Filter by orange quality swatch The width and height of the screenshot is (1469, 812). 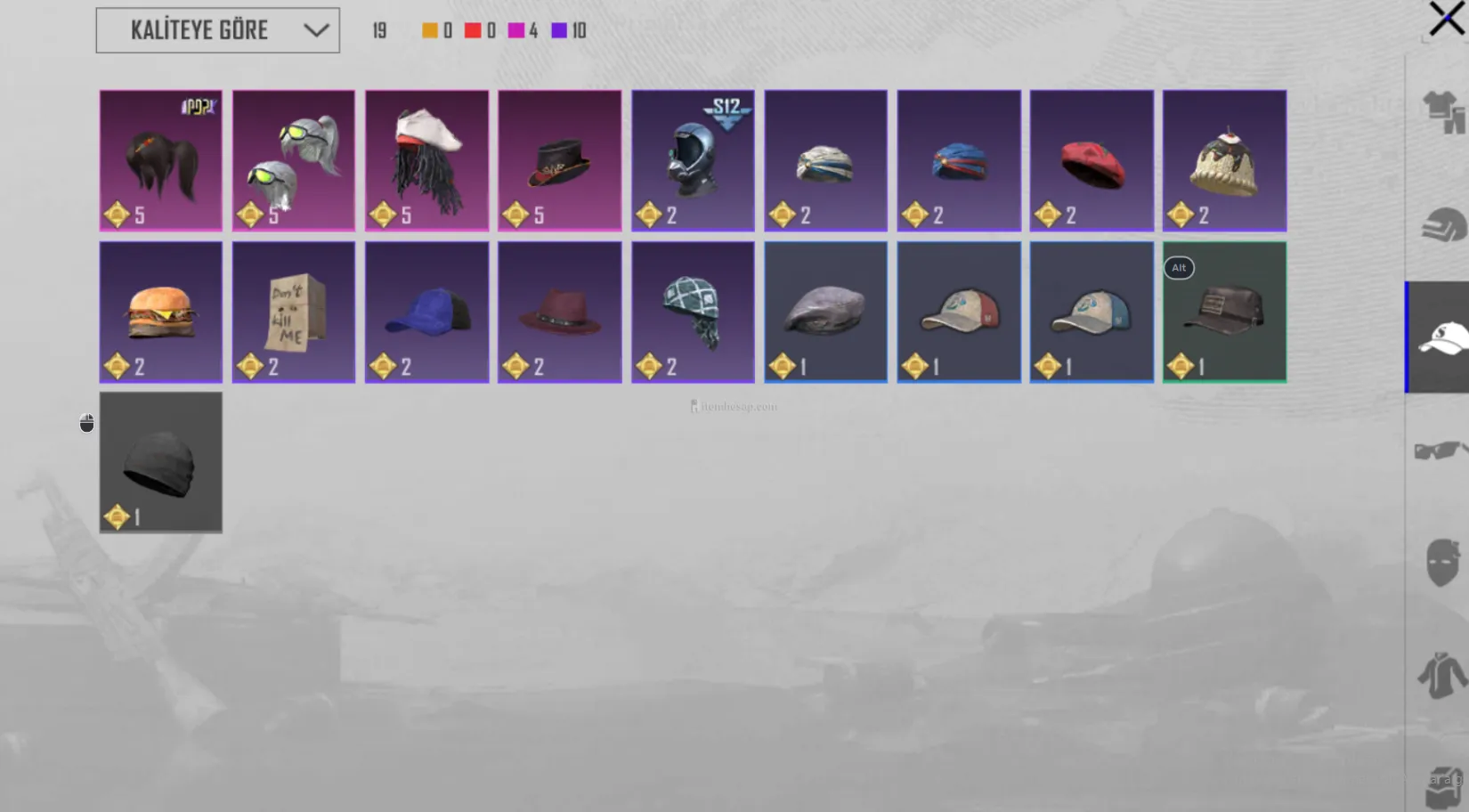click(430, 30)
